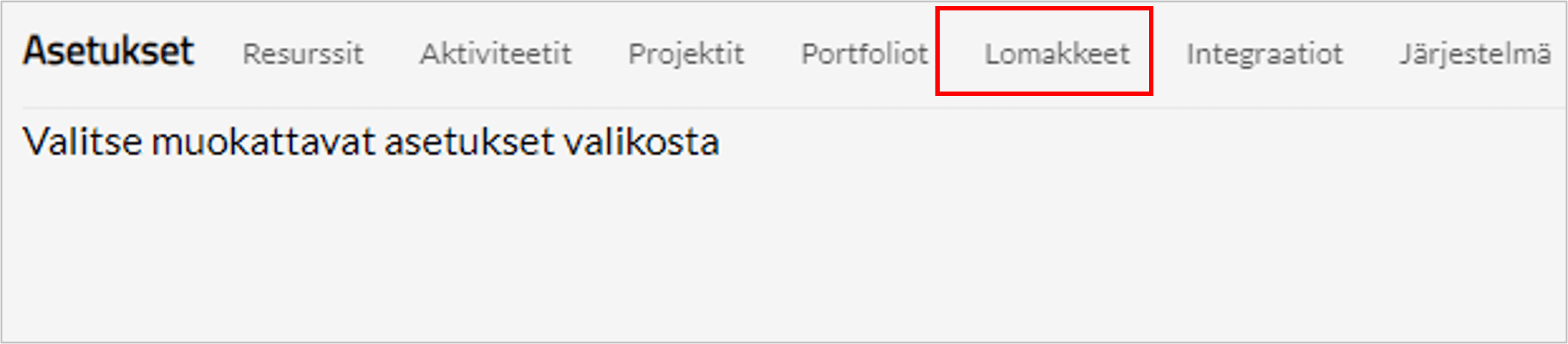Click the Asetukset page title
Image resolution: width=1568 pixels, height=344 pixels.
pos(109,50)
